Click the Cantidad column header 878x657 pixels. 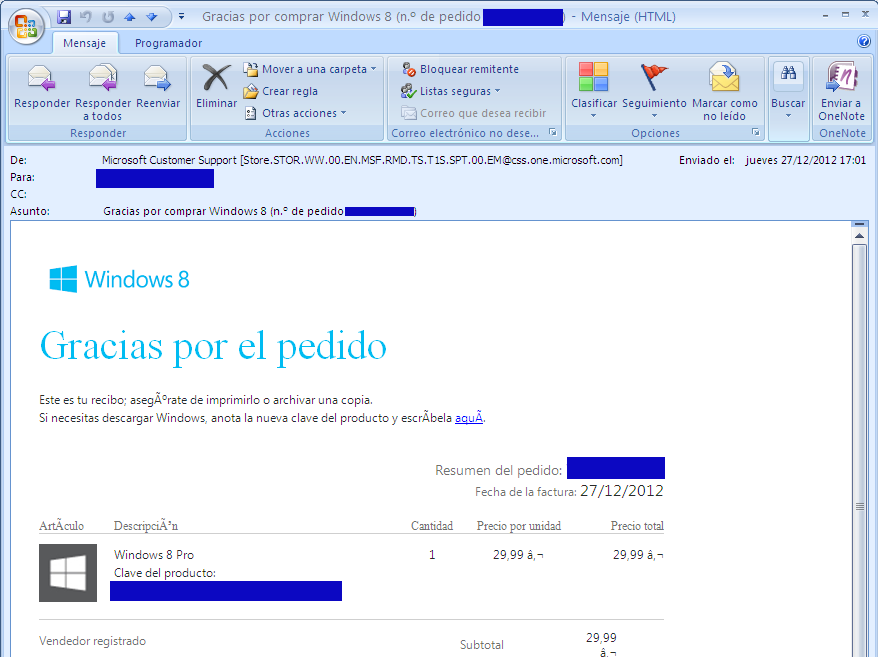(432, 526)
